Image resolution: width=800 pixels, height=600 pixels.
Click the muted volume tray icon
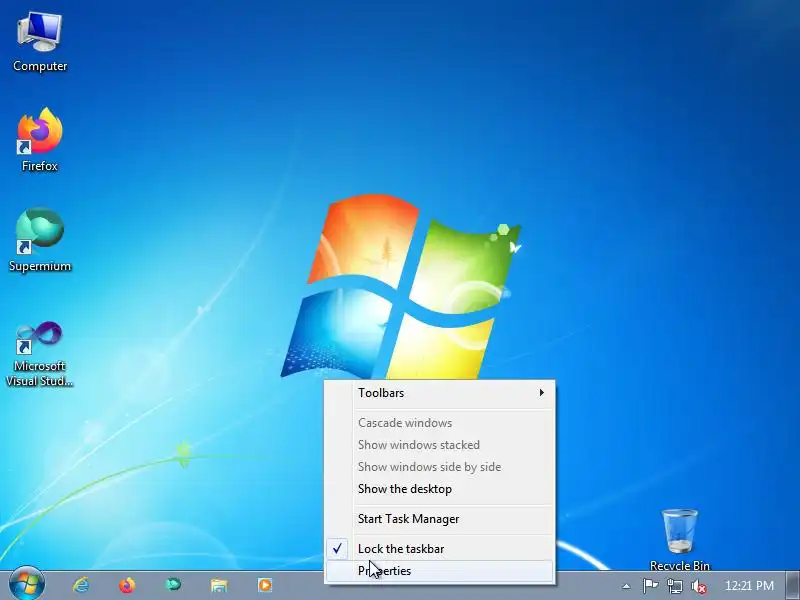pos(699,587)
